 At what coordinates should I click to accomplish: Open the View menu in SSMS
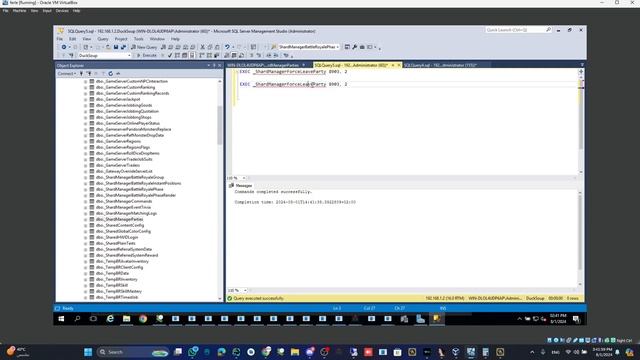87,39
